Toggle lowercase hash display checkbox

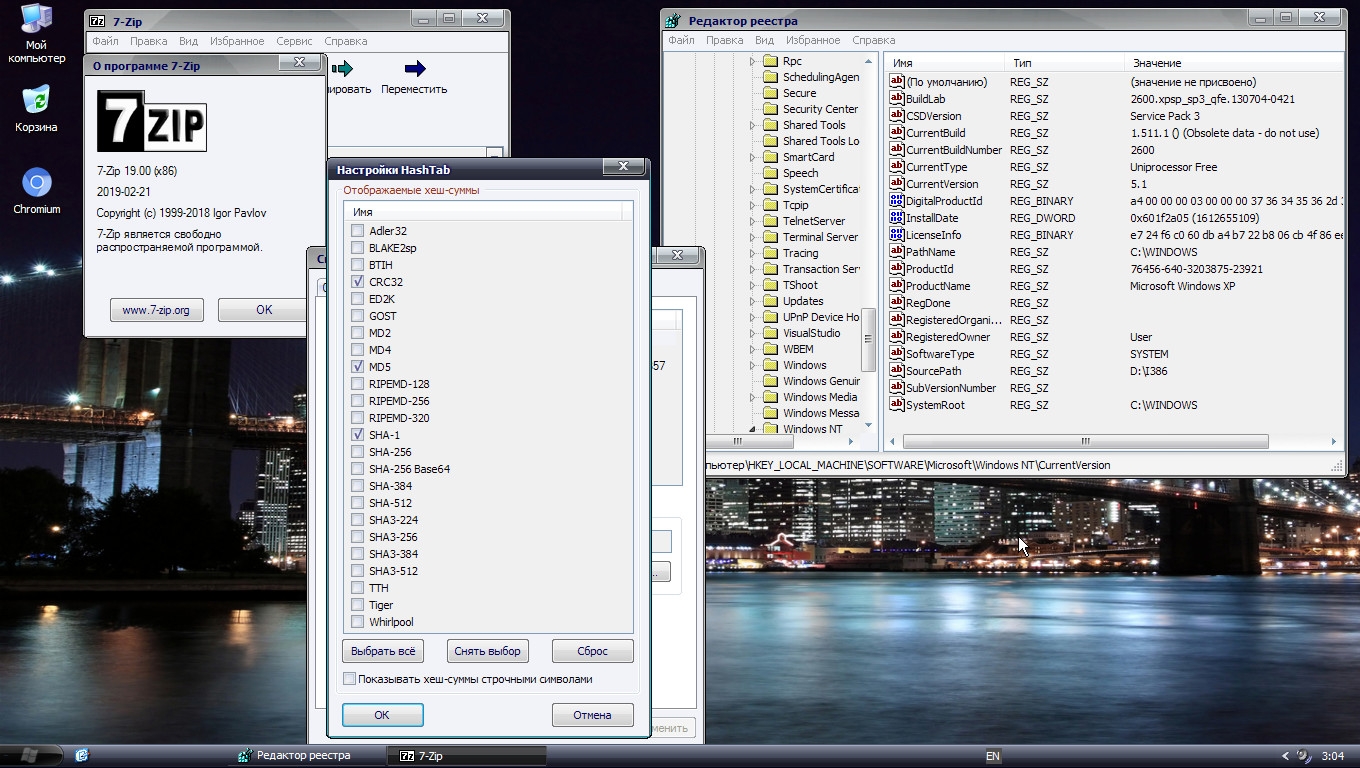pos(349,679)
